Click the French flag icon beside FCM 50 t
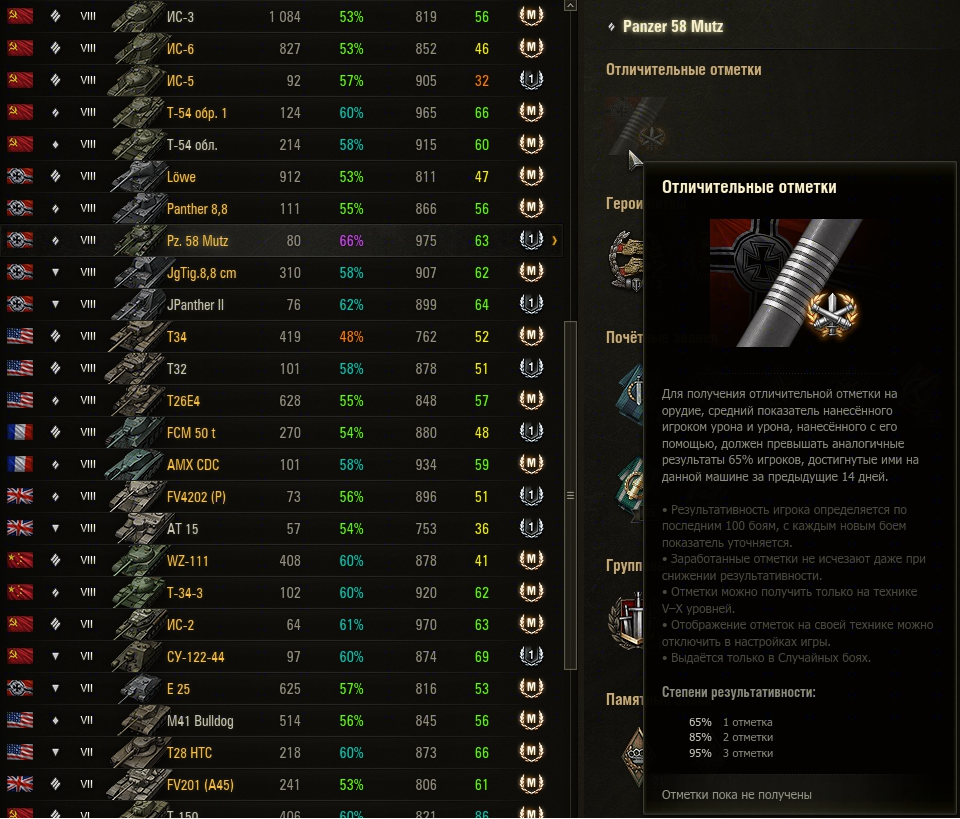This screenshot has width=960, height=819. (x=20, y=432)
